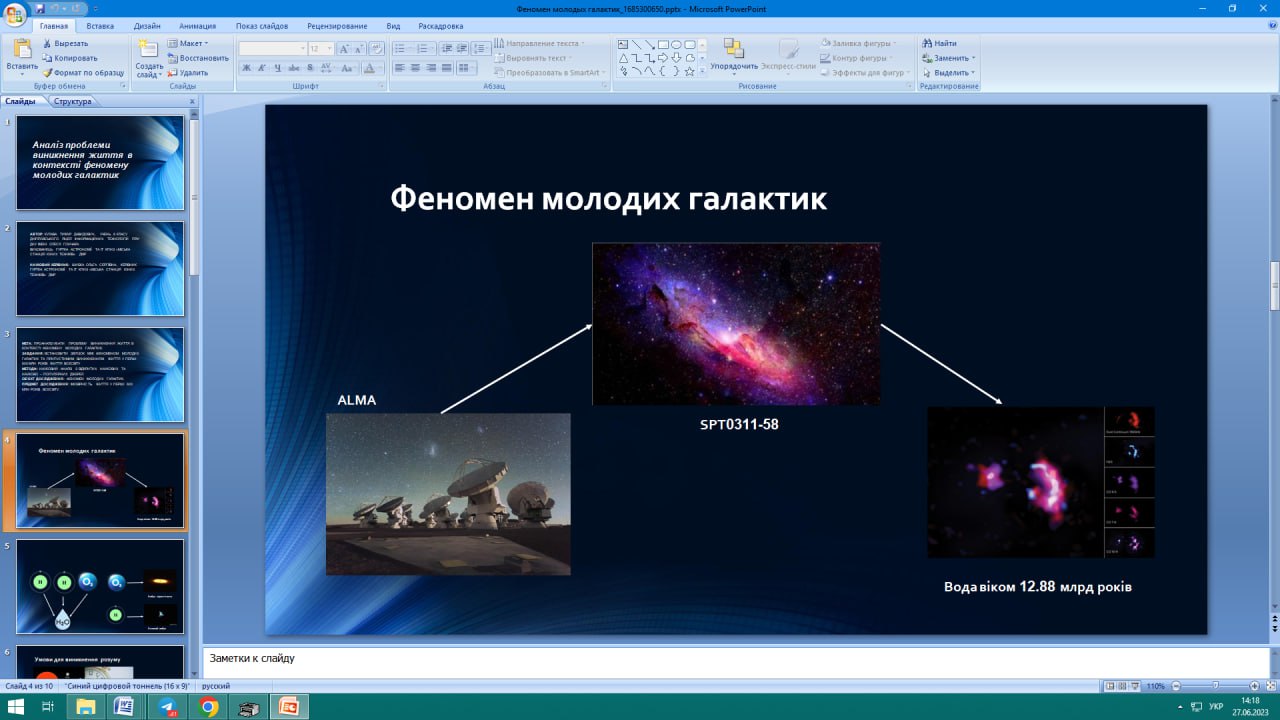
Task: Open the Вид ribbon tab
Action: (393, 26)
